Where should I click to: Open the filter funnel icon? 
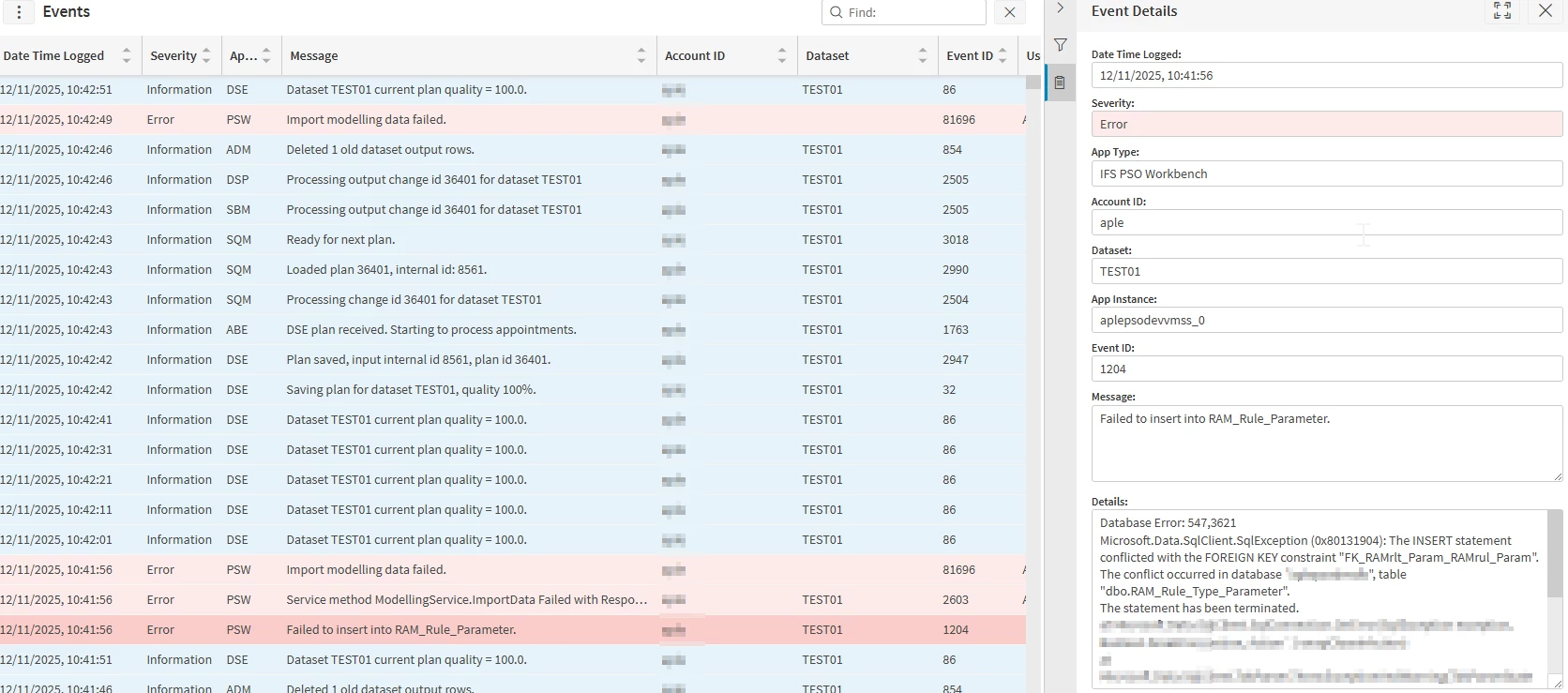1060,45
